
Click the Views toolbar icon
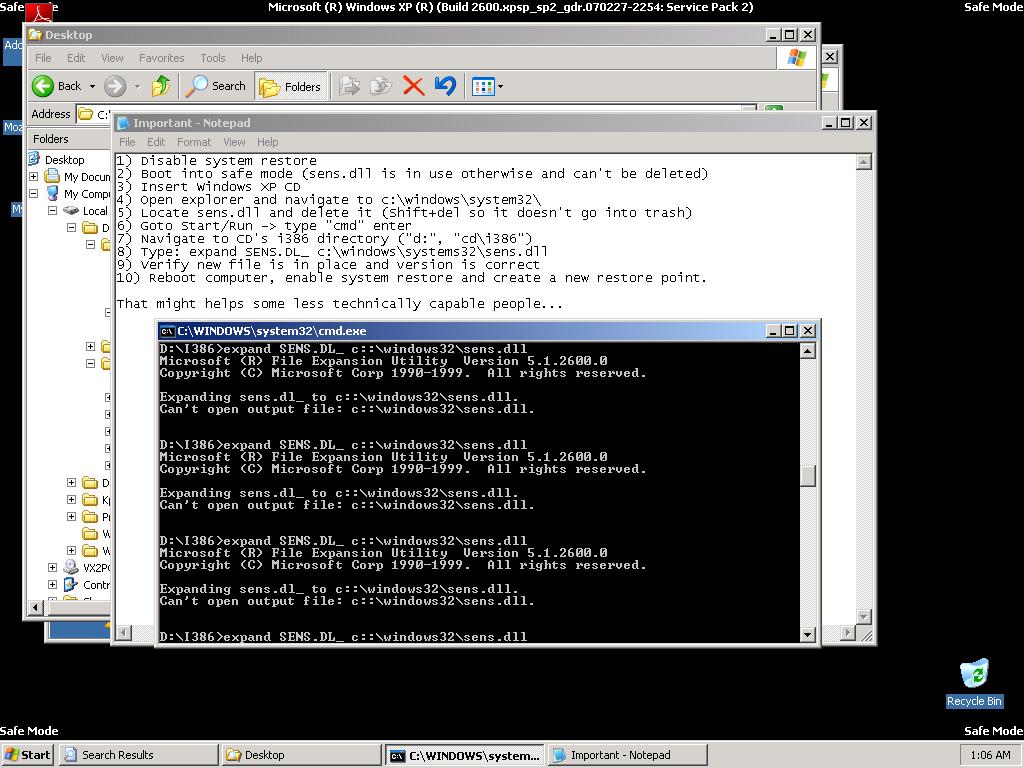(x=483, y=86)
